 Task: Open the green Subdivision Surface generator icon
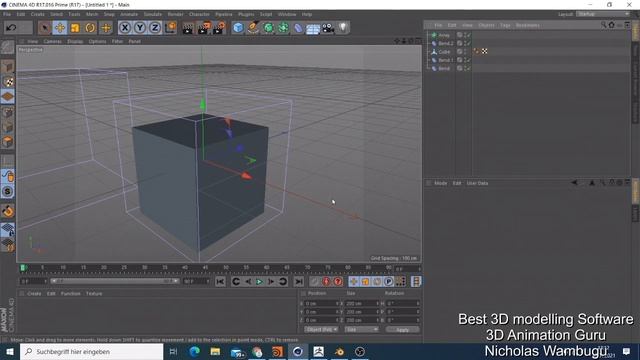[269, 28]
